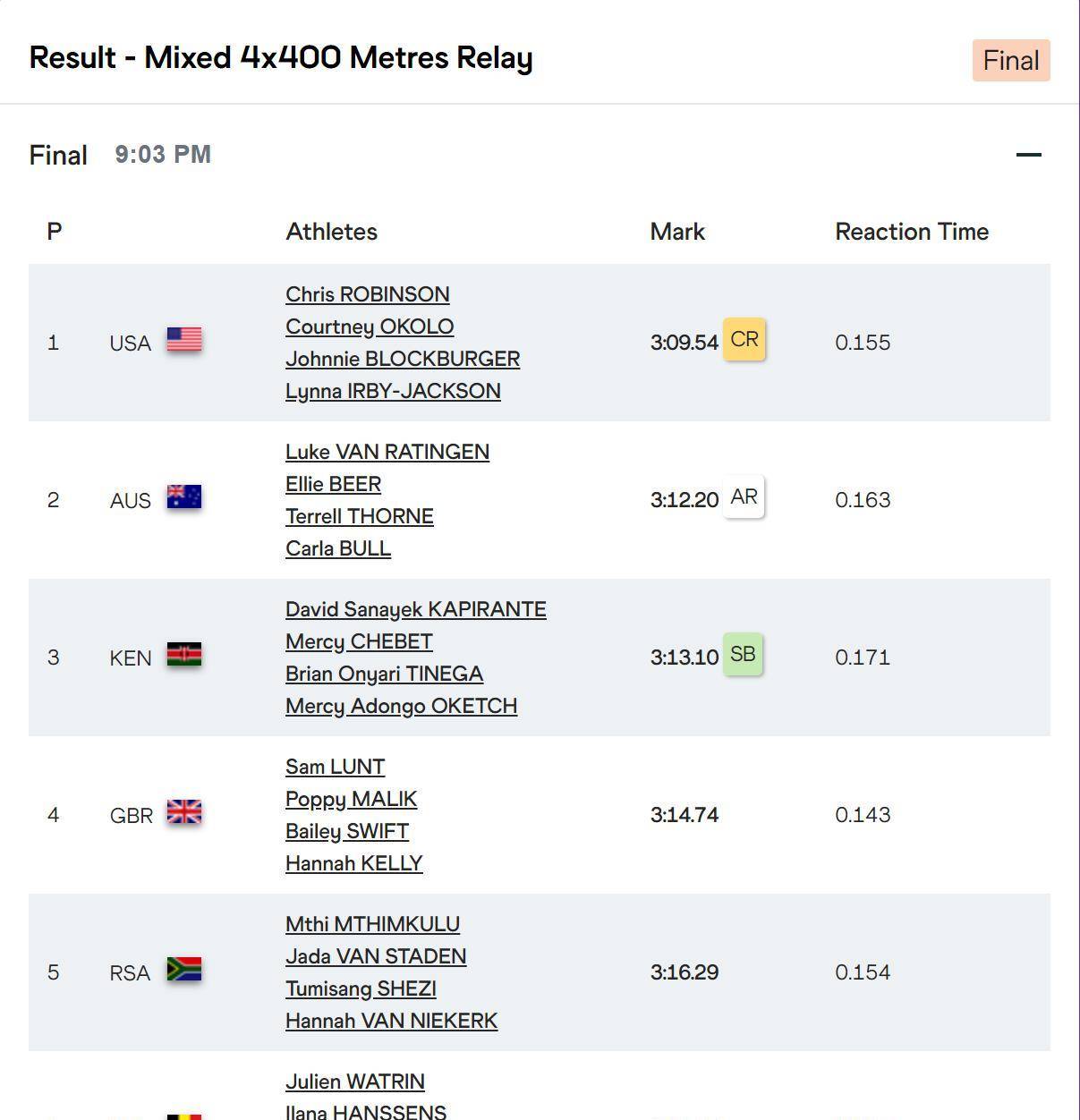Open Hannah VAN NIEKERK's profile
Image resolution: width=1080 pixels, height=1120 pixels.
pyautogui.click(x=391, y=1021)
